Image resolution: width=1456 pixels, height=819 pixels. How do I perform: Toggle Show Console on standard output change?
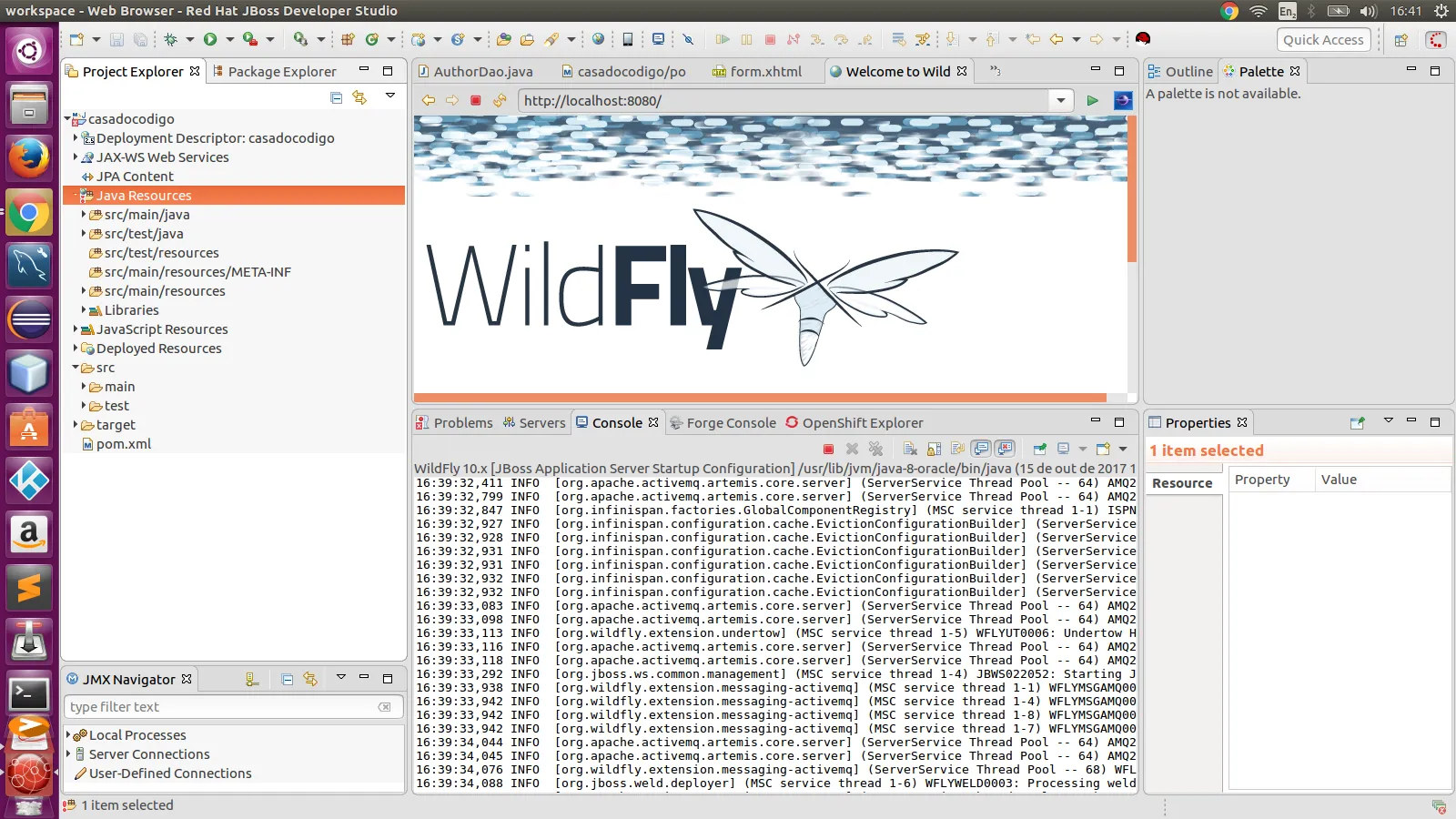click(x=981, y=449)
